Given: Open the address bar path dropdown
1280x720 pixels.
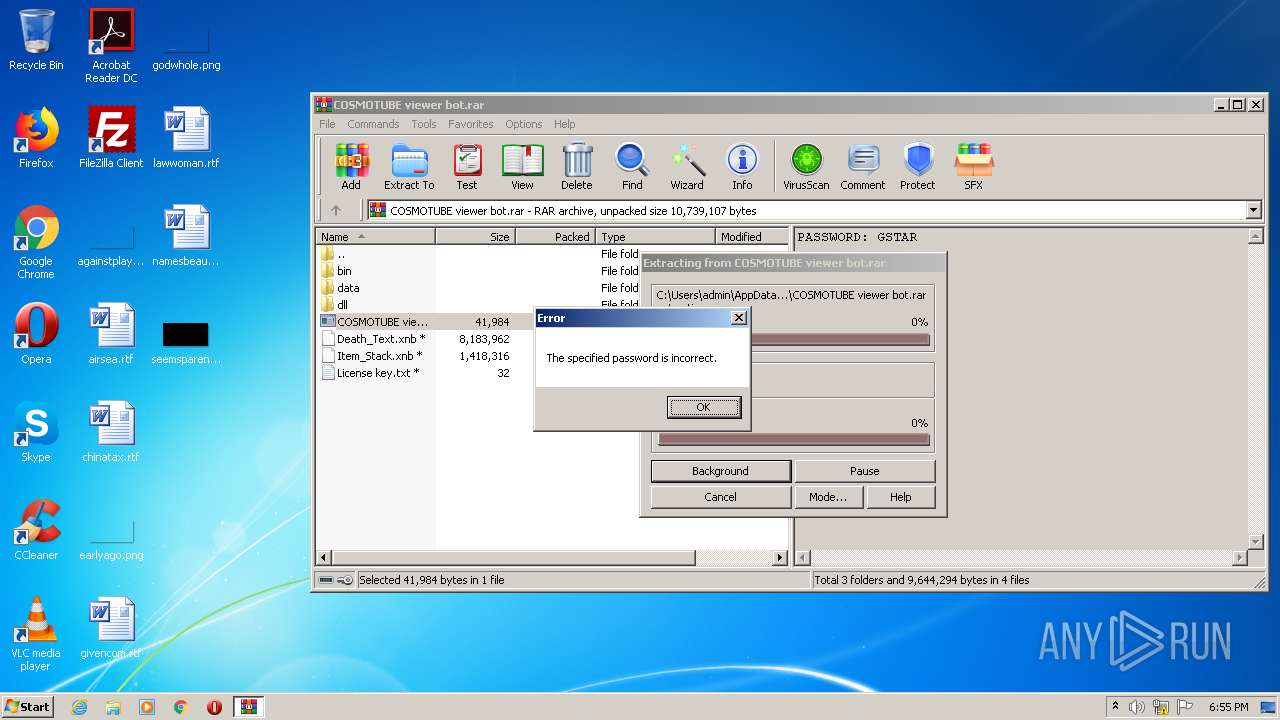Looking at the screenshot, I should [x=1254, y=210].
